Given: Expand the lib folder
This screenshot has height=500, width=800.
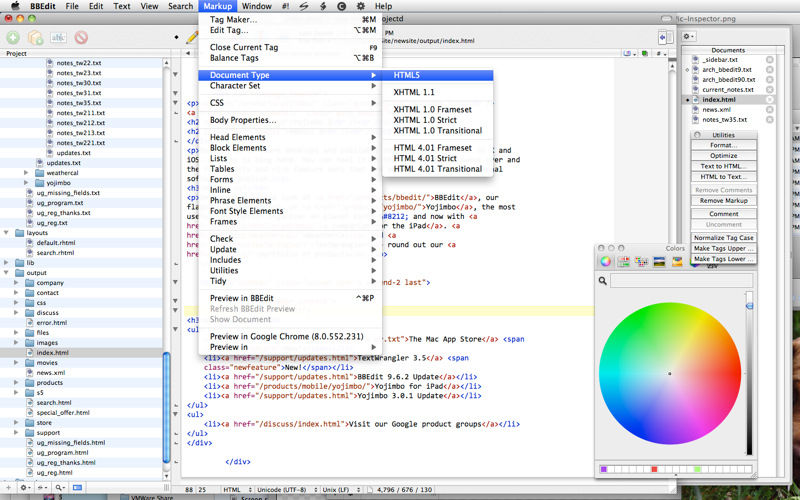Looking at the screenshot, I should 6,263.
